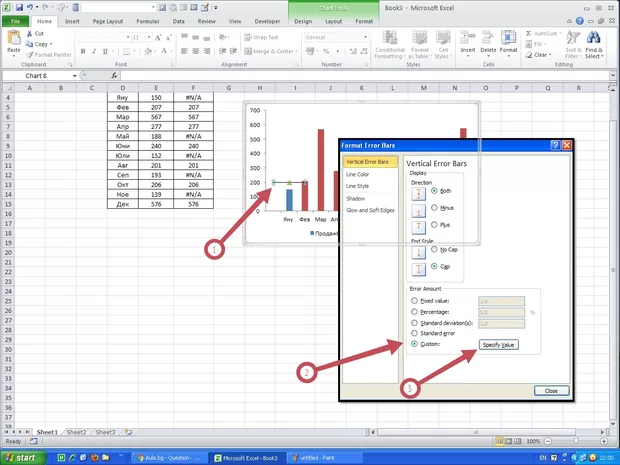Choose the Percentage error amount

coord(414,312)
